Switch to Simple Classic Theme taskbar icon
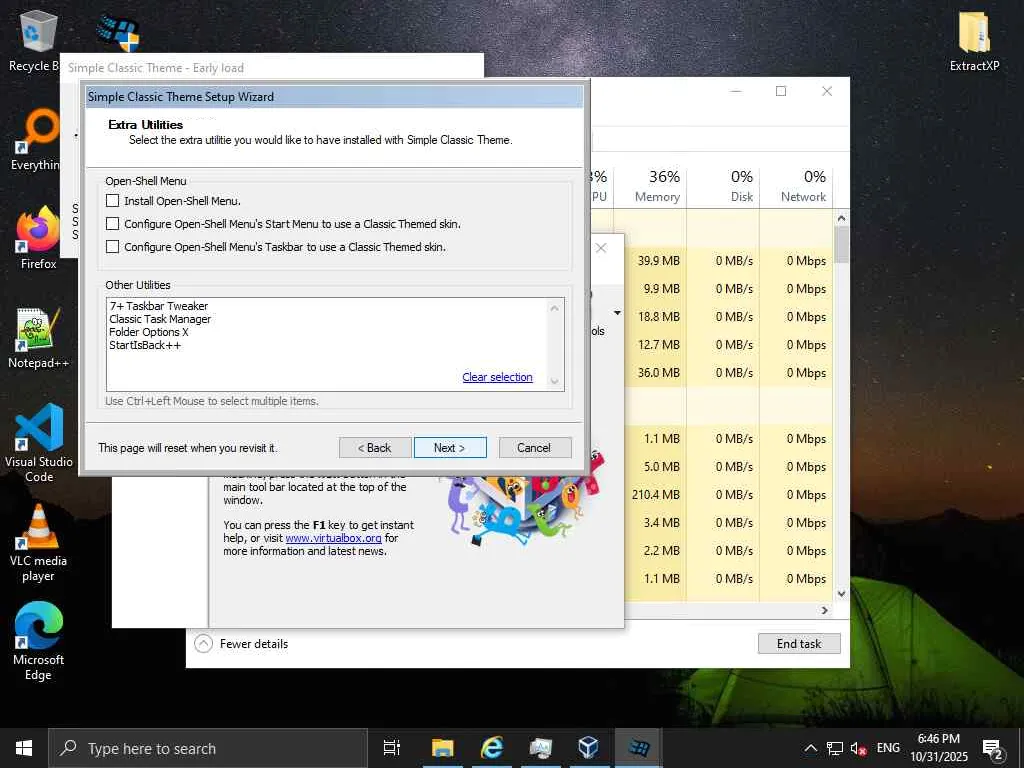 (x=638, y=748)
